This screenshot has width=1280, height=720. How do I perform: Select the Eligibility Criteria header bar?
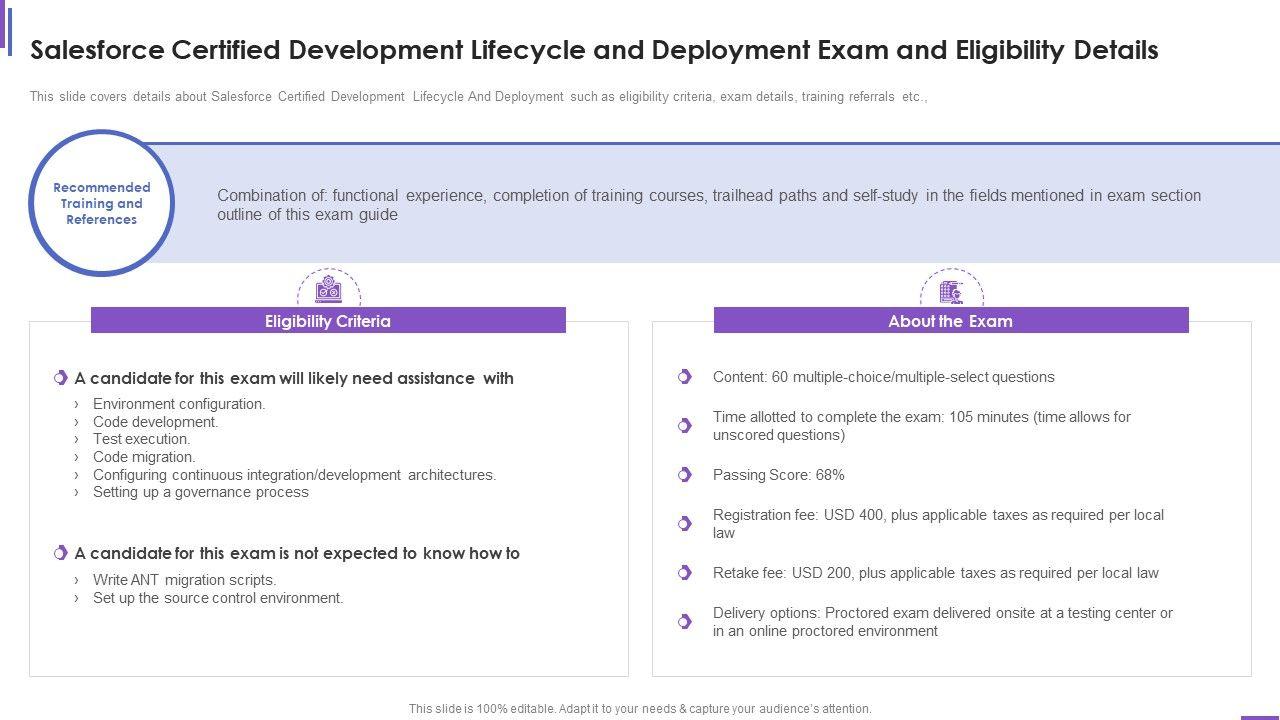328,321
